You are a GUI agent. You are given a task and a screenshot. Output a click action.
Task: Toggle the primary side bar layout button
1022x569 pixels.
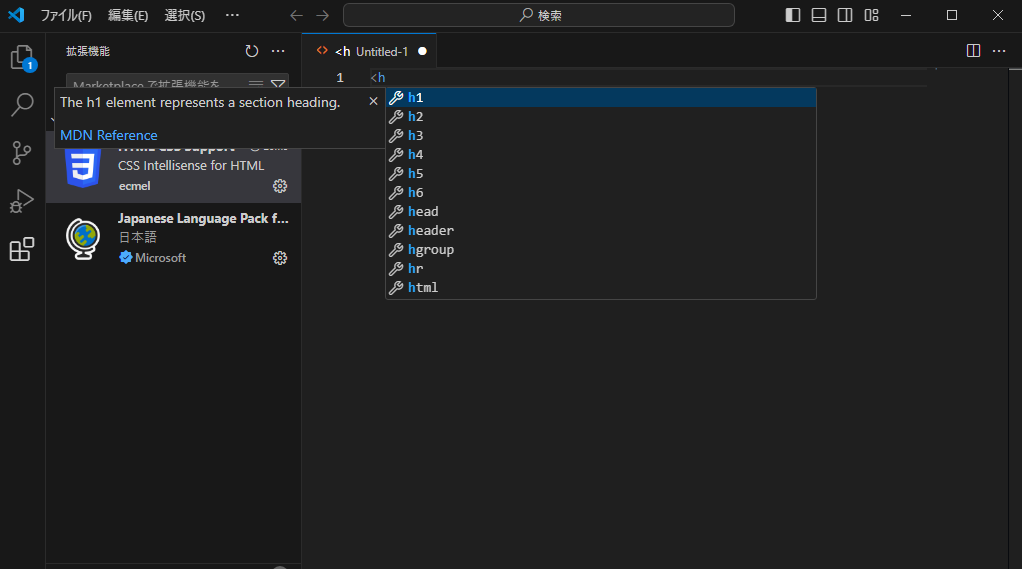tap(793, 15)
